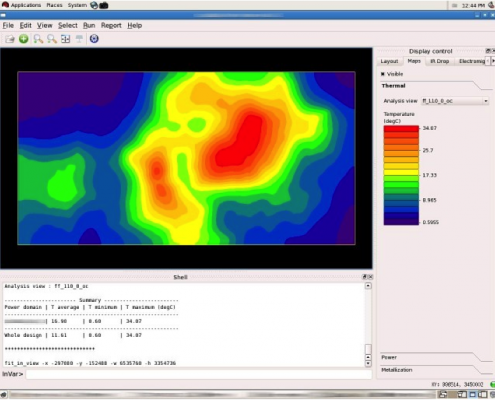Click the dark purple swatch at the legend bottom
The width and height of the screenshot is (495, 400).
tap(401, 222)
